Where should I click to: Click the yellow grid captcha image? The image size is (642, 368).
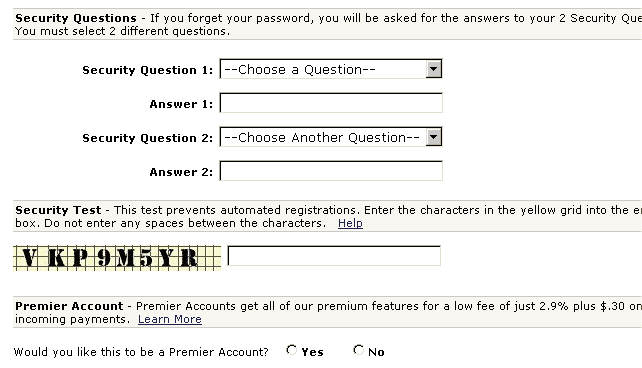pos(117,258)
